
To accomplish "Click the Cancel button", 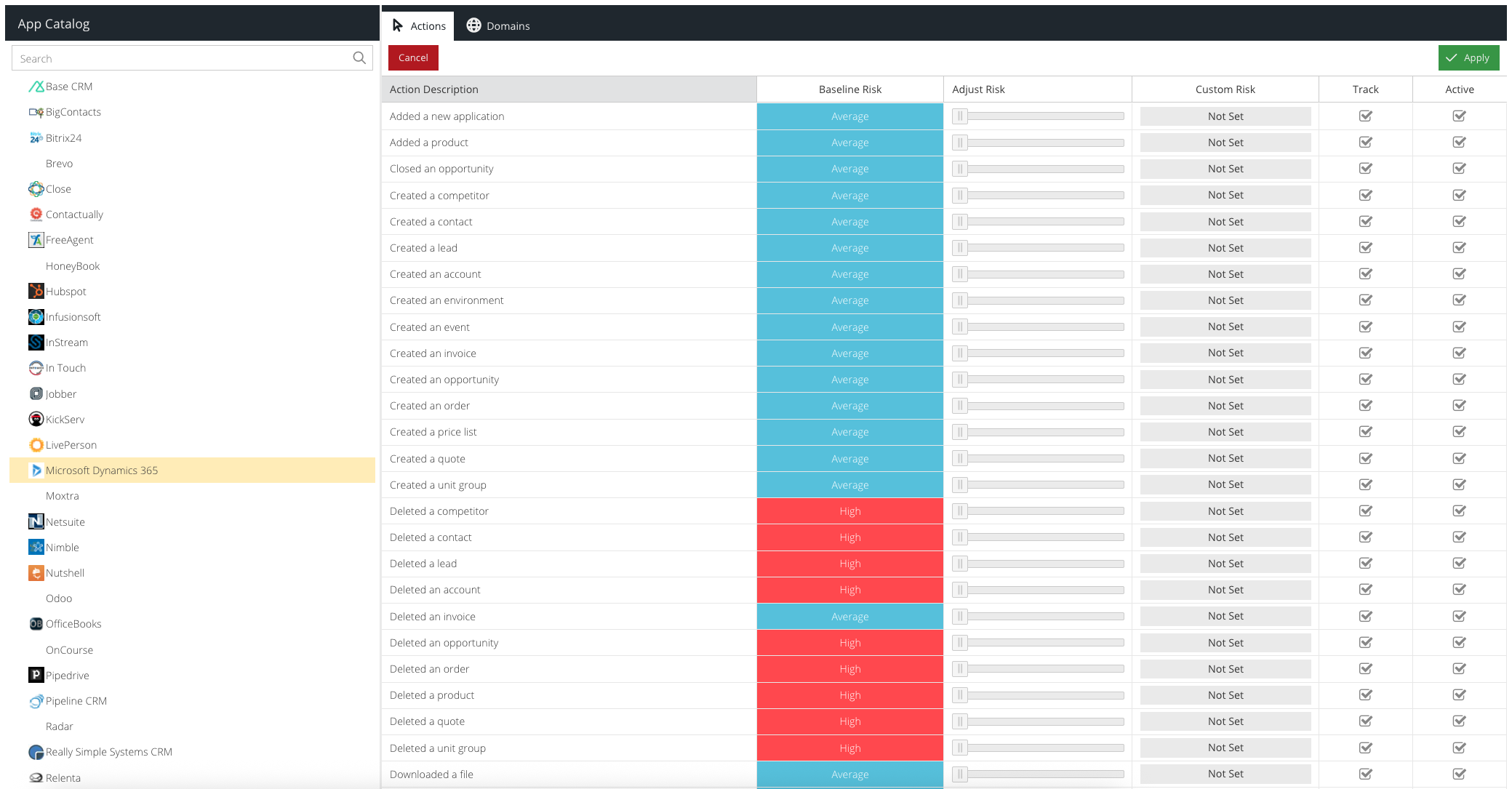I will click(x=413, y=58).
